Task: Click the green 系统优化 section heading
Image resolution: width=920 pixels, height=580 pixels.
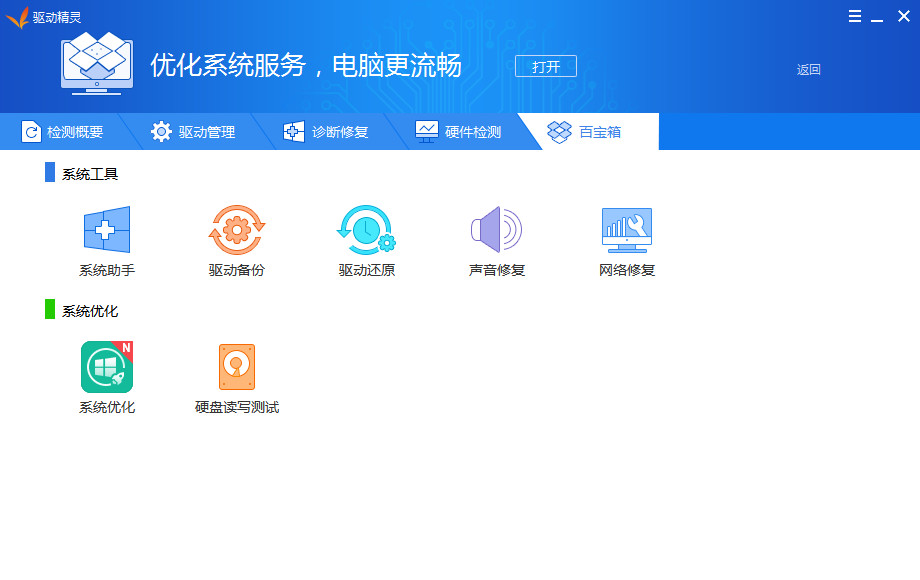Action: click(90, 311)
